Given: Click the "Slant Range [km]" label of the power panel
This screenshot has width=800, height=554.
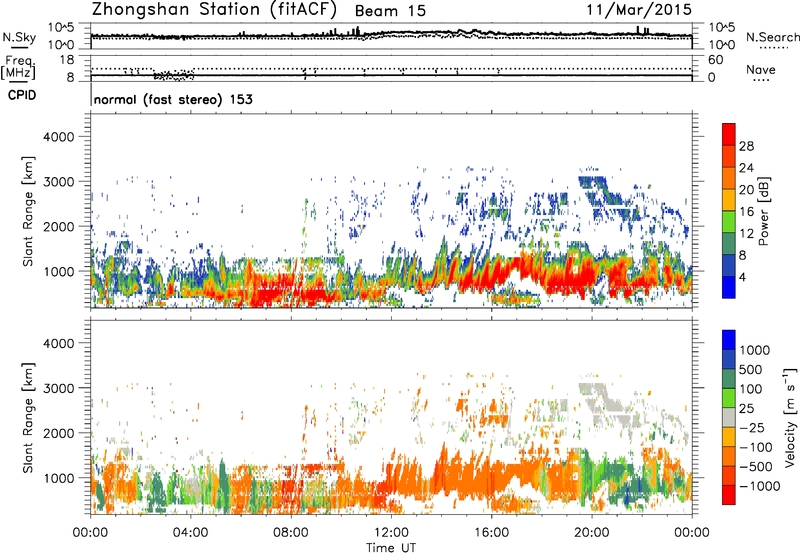Looking at the screenshot, I should [x=28, y=211].
